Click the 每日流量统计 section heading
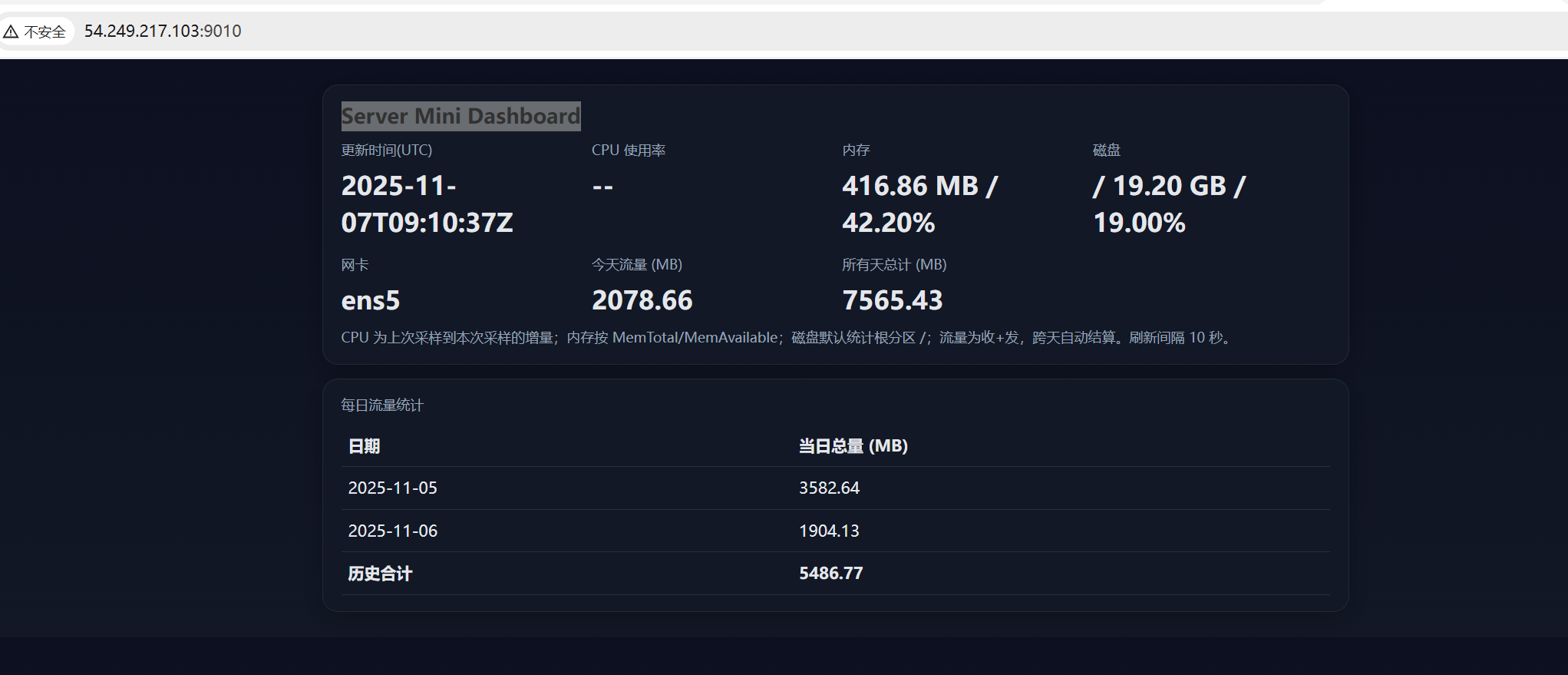This screenshot has height=675, width=1568. click(x=382, y=405)
